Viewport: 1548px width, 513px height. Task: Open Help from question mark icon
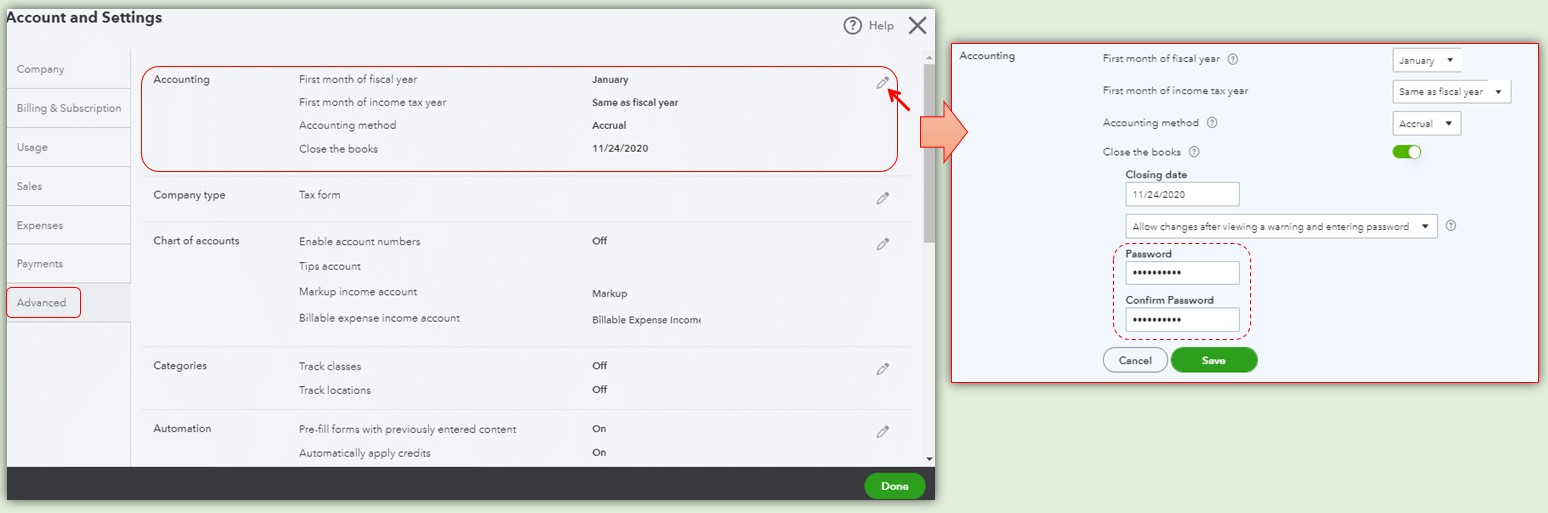click(x=852, y=26)
